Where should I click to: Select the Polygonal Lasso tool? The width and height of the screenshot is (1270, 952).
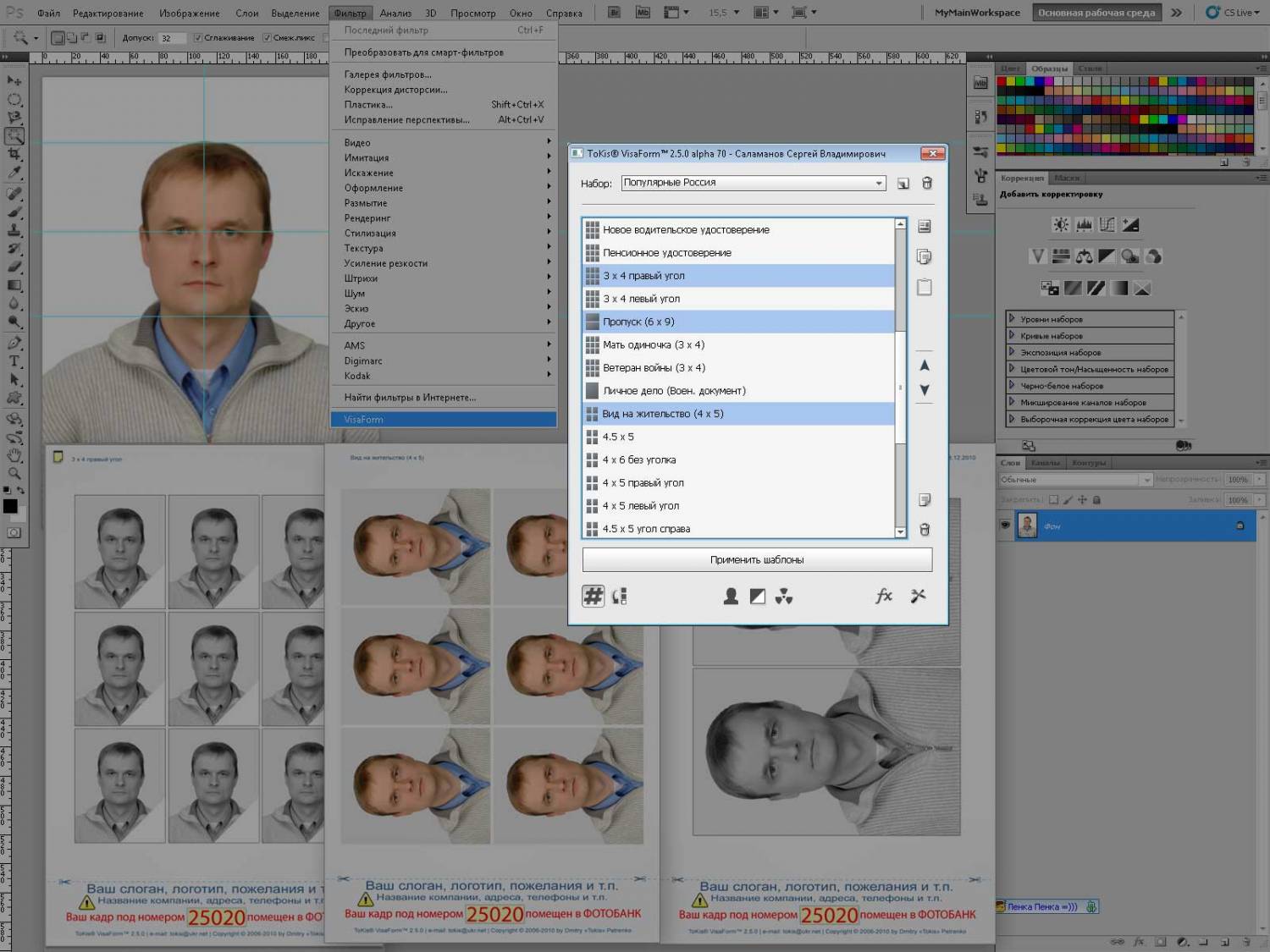point(14,118)
